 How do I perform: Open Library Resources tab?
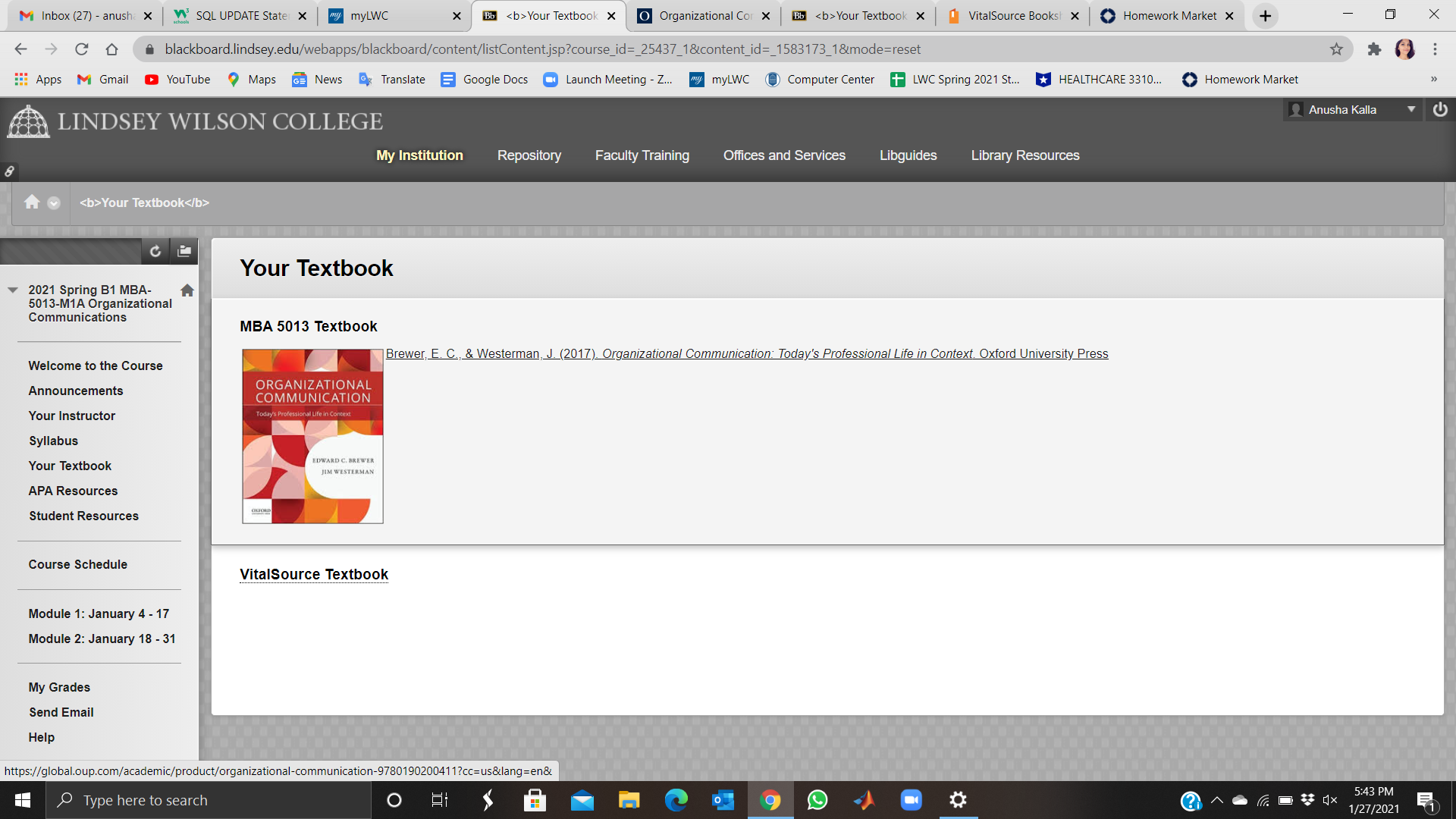pyautogui.click(x=1025, y=155)
